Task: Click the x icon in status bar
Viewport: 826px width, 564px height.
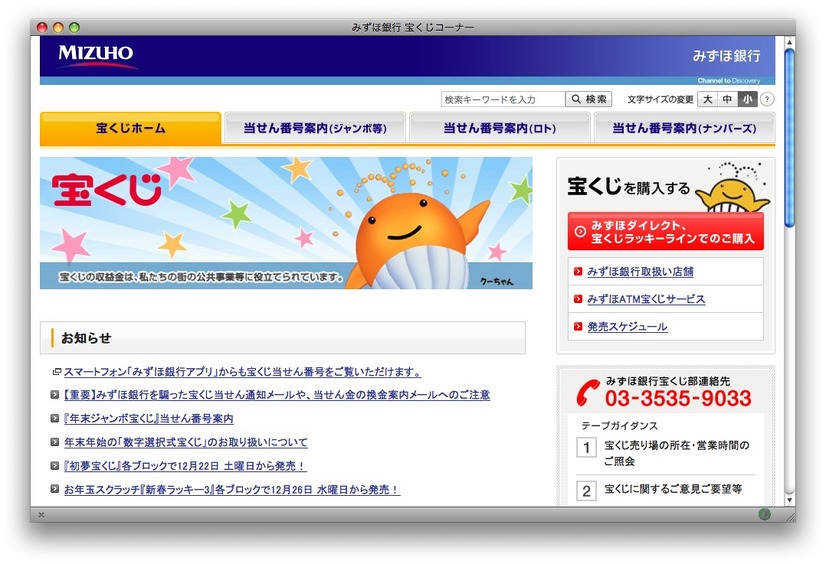Action: (41, 515)
